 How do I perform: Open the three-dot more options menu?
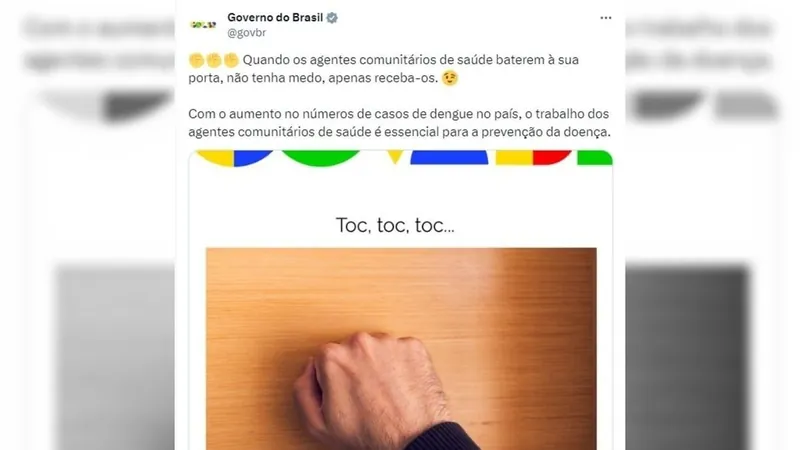(606, 18)
